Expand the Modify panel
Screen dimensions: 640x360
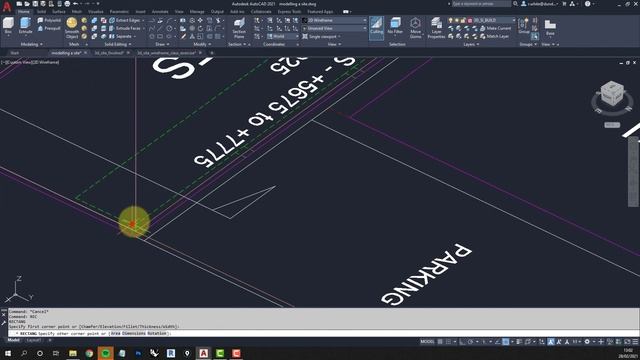coord(202,44)
